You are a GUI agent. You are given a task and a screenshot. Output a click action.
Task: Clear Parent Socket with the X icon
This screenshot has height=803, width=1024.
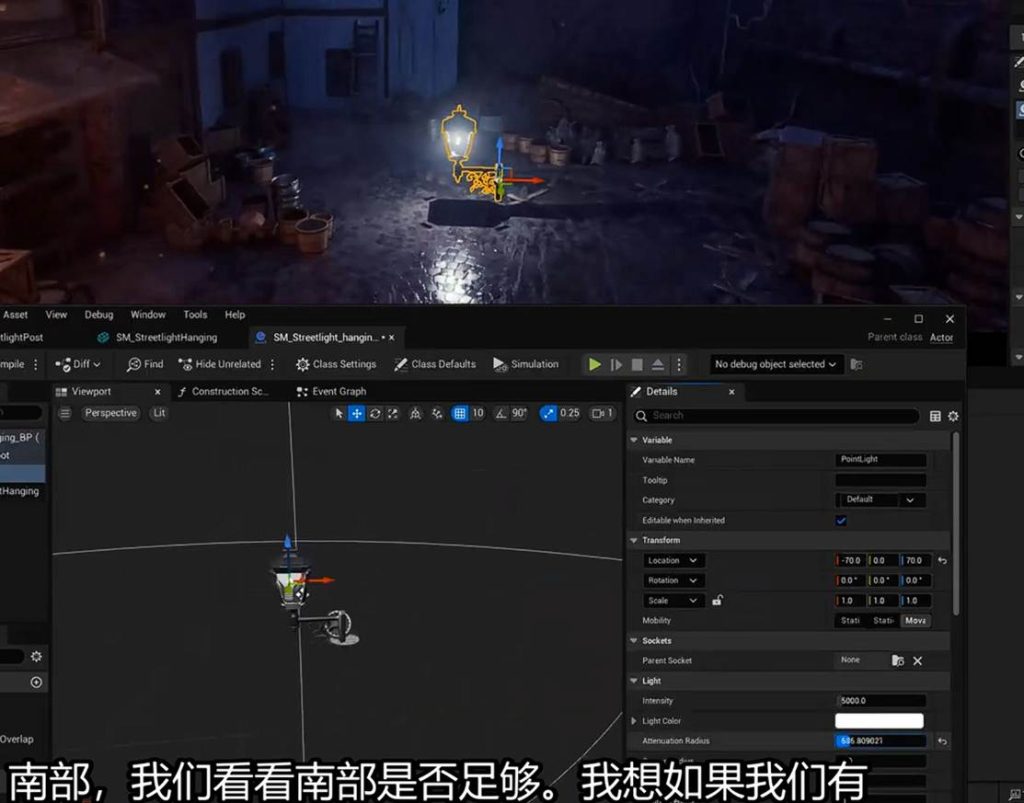click(917, 661)
